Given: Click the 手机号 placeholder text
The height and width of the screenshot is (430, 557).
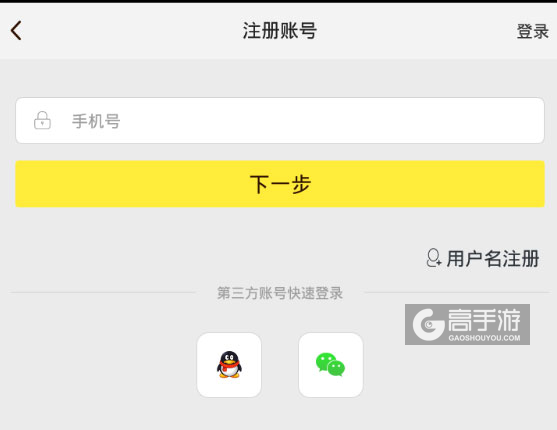Looking at the screenshot, I should point(96,121).
